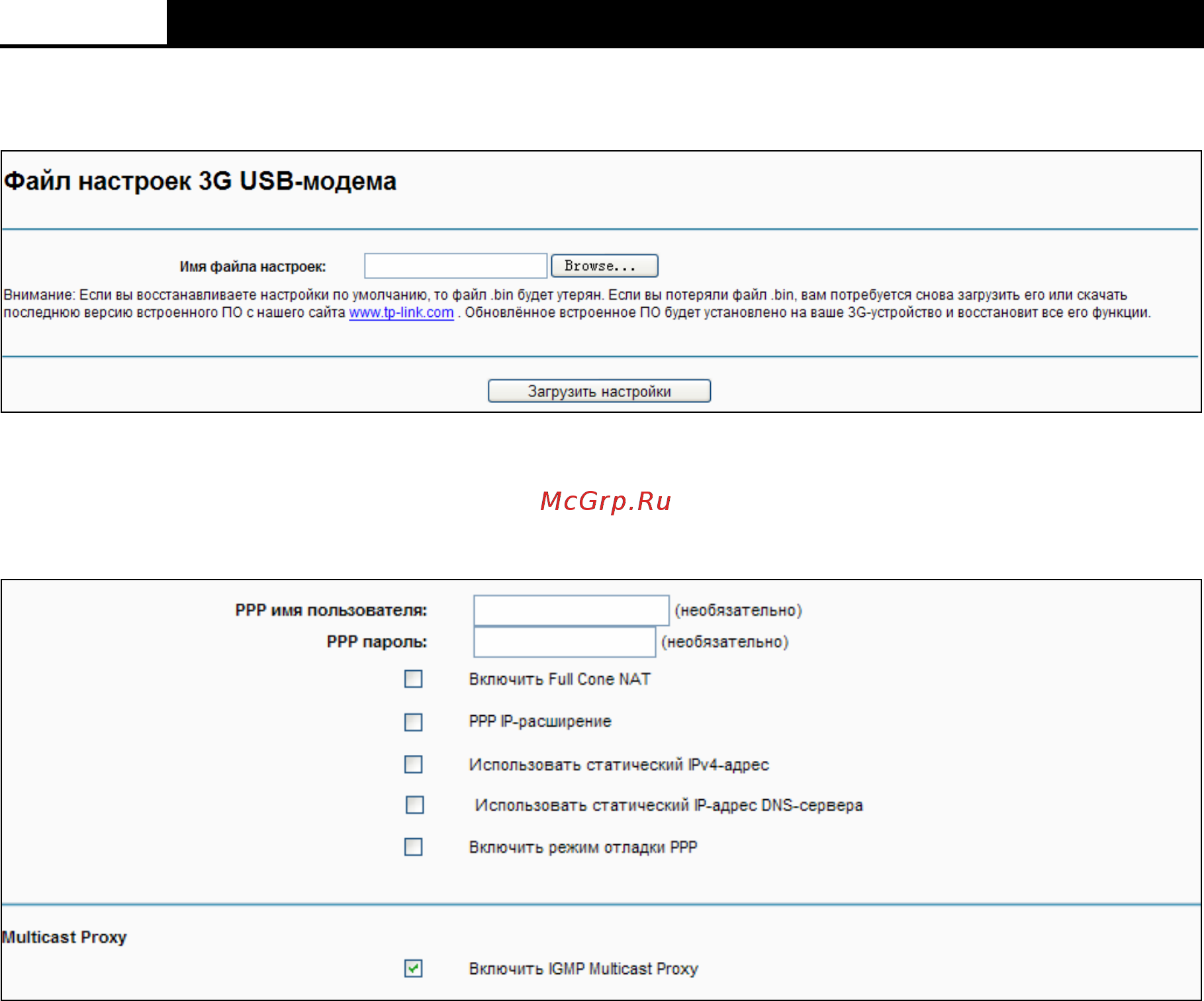Select the Имя файла настроек label

click(x=253, y=267)
